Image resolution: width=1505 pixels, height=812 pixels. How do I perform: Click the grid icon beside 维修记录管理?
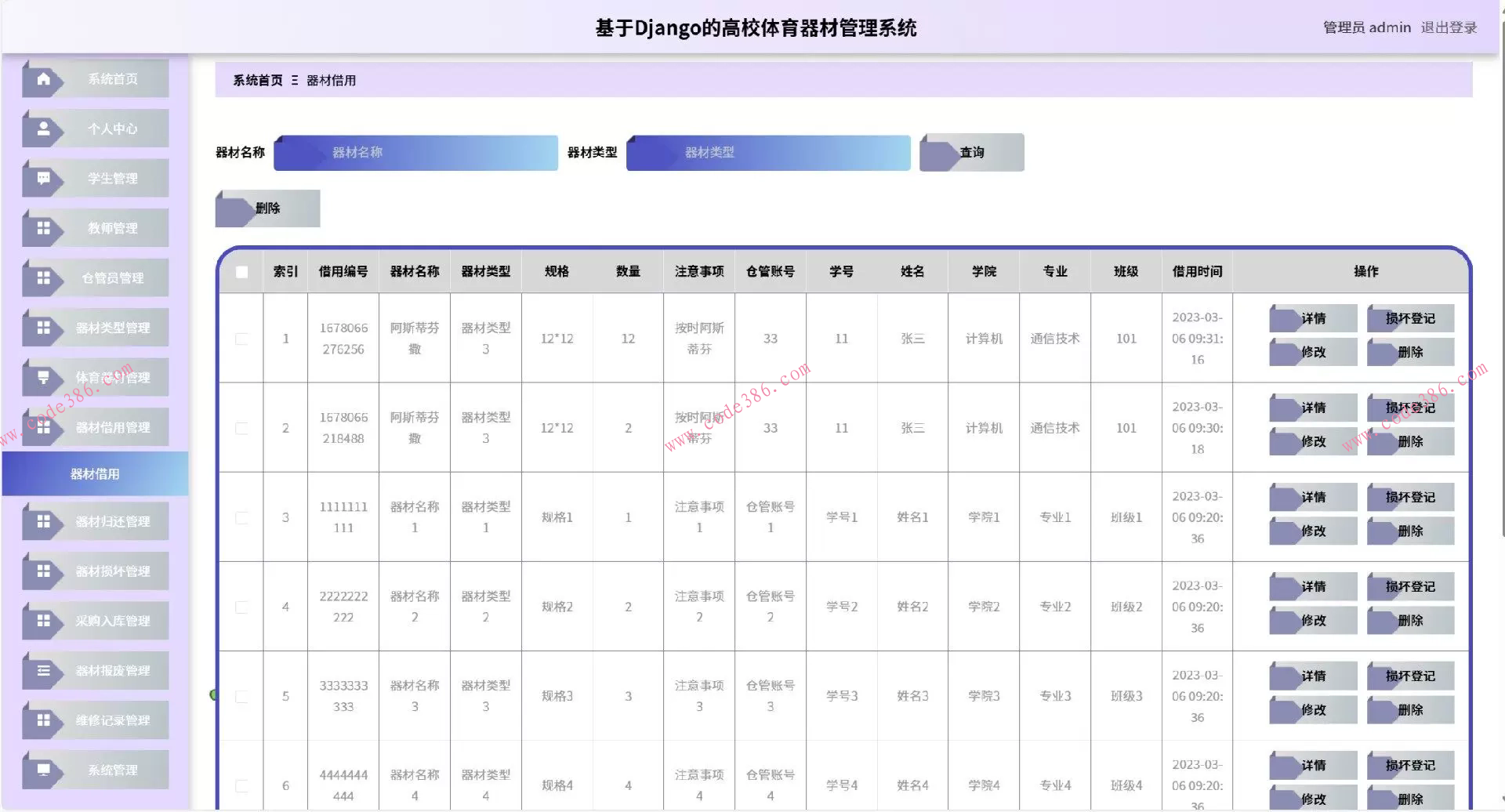[x=43, y=720]
